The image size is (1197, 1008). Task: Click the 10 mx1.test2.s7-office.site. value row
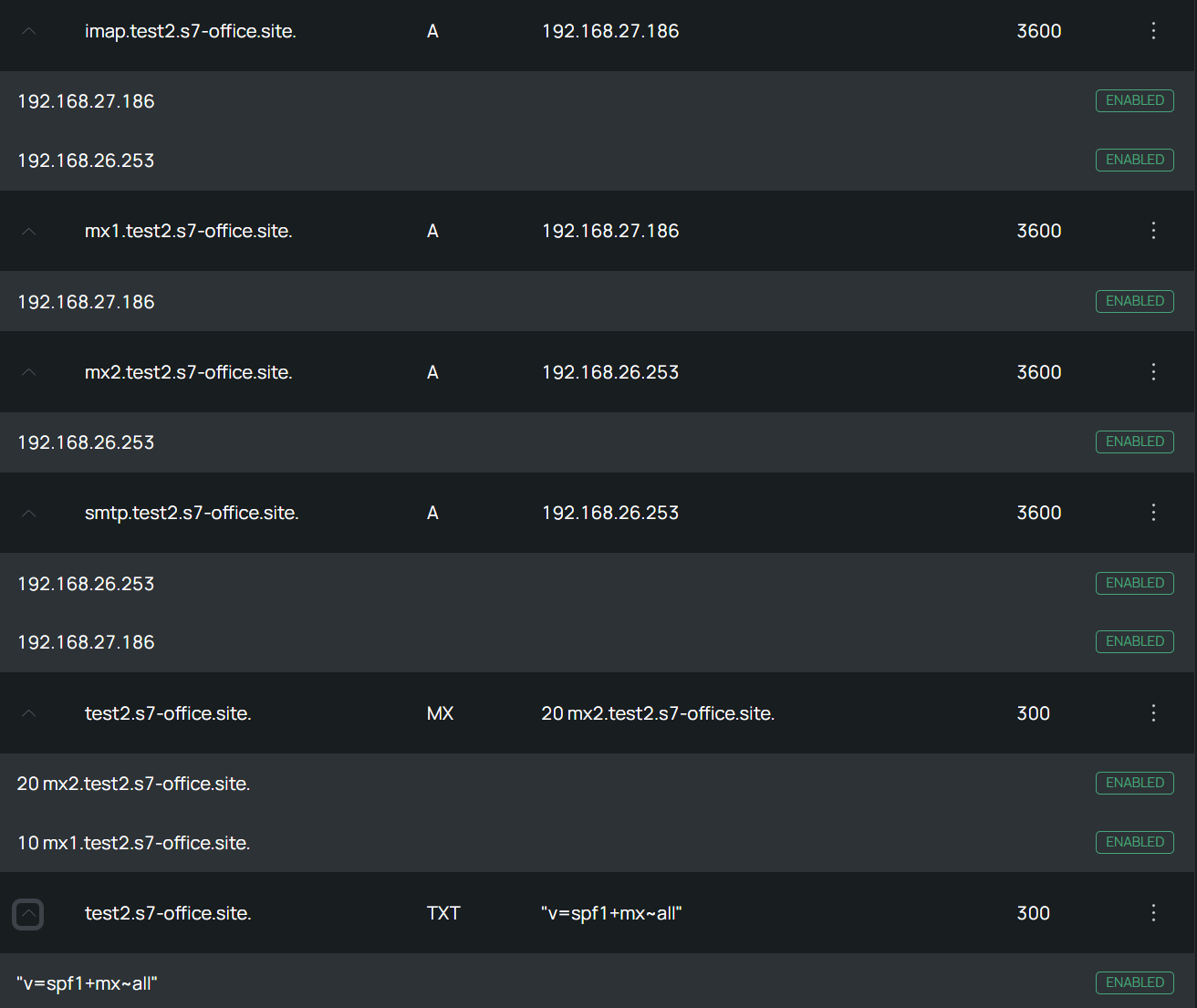[x=598, y=843]
